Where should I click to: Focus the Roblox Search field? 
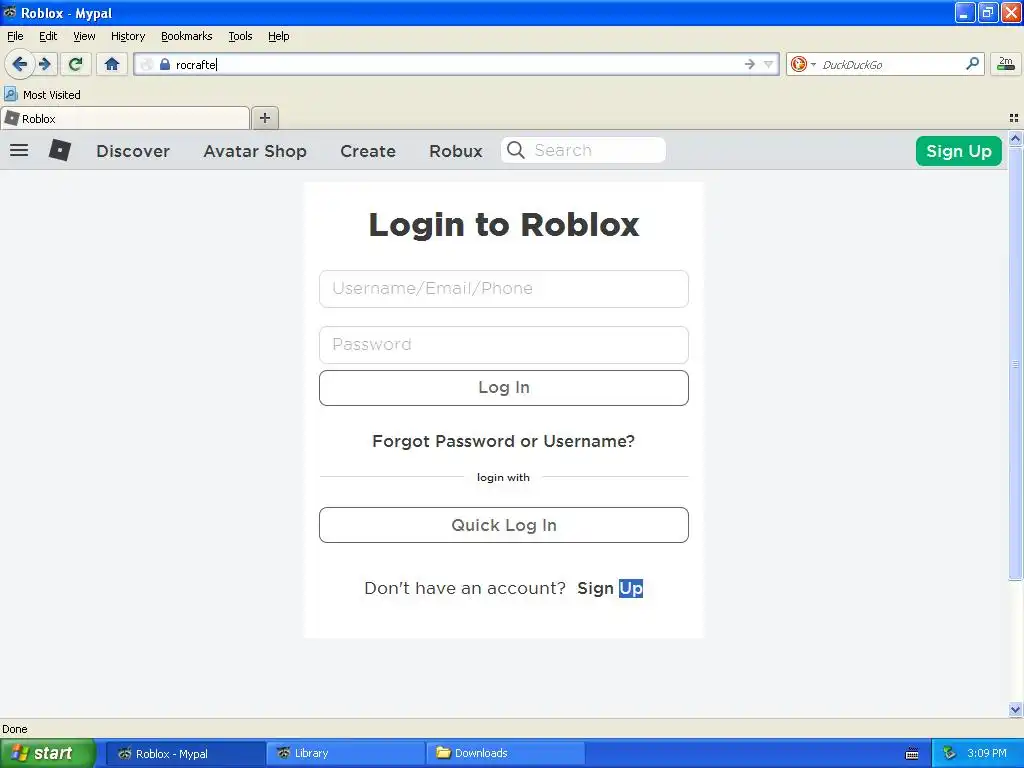[583, 150]
